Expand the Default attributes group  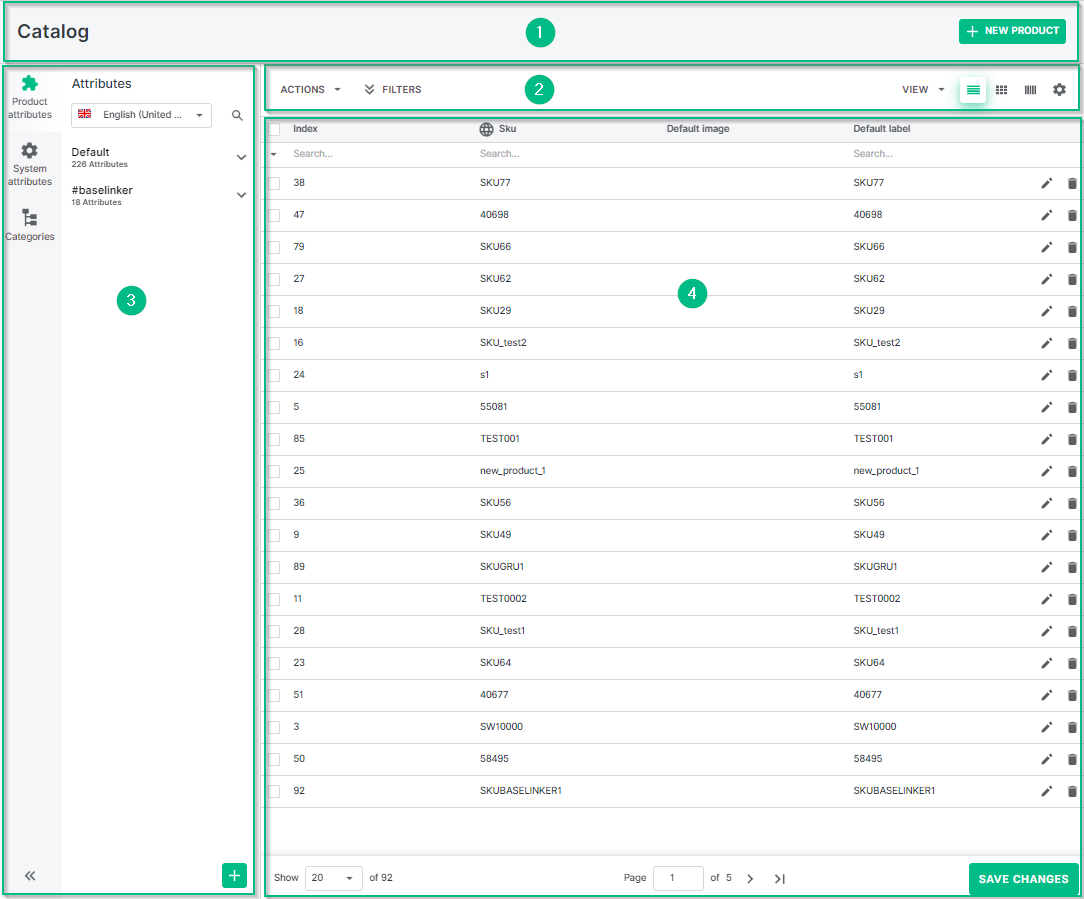tap(241, 157)
